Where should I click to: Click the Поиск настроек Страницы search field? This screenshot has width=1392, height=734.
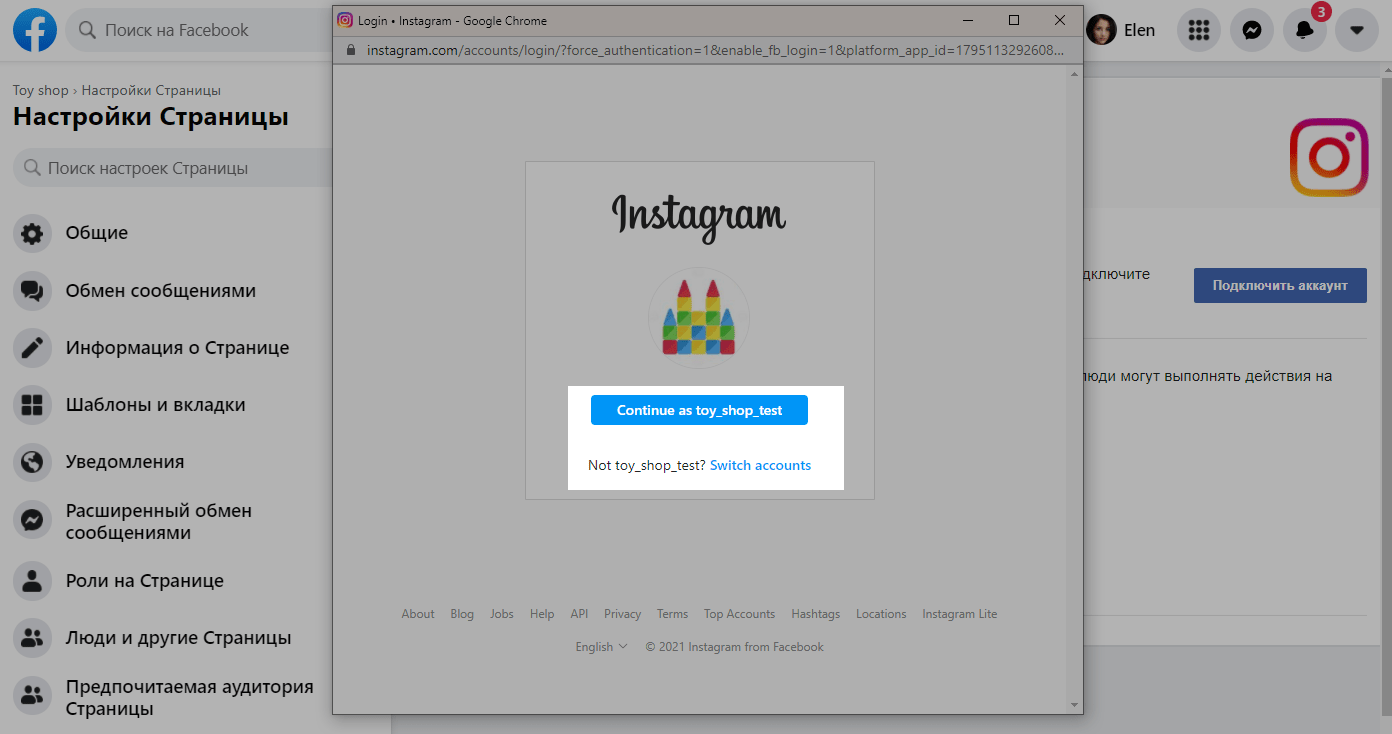coord(172,168)
